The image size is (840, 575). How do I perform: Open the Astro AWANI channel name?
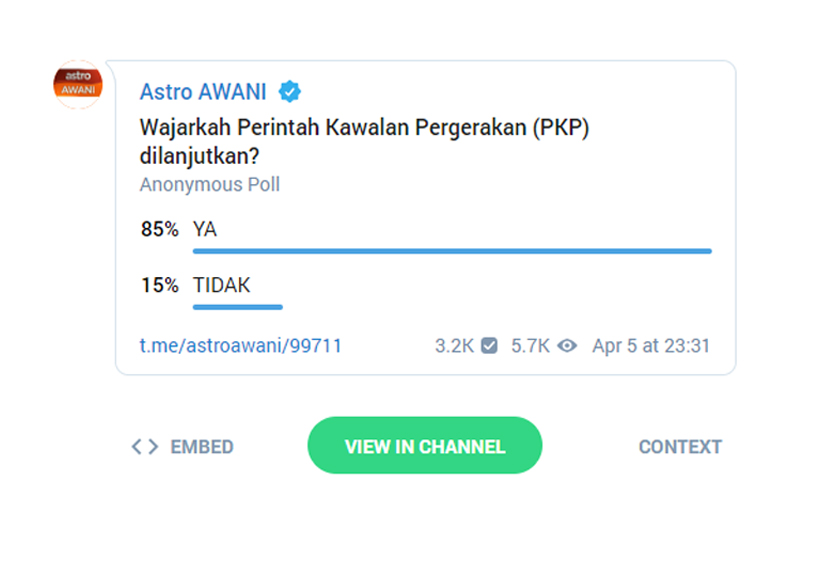[203, 92]
